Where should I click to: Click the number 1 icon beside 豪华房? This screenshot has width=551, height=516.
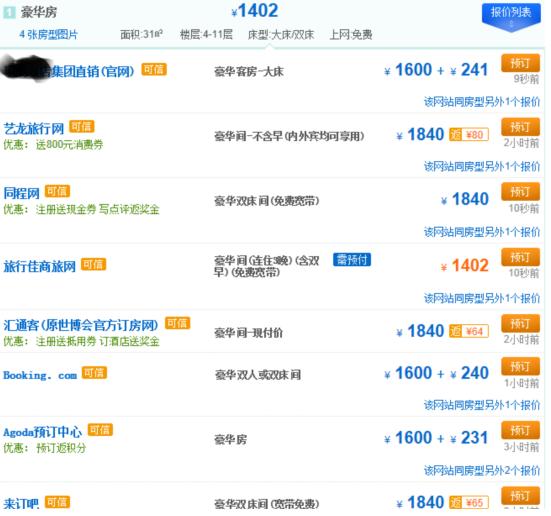9,13
